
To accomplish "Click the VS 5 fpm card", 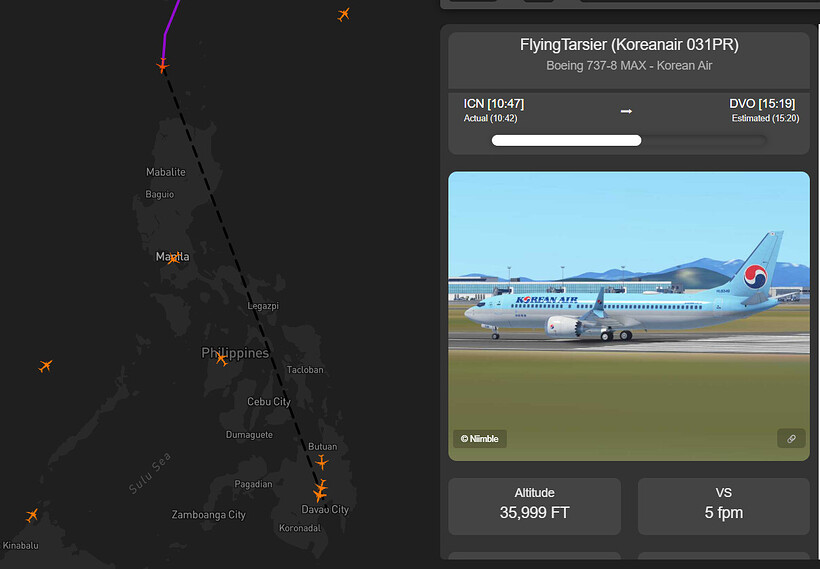I will click(x=723, y=506).
